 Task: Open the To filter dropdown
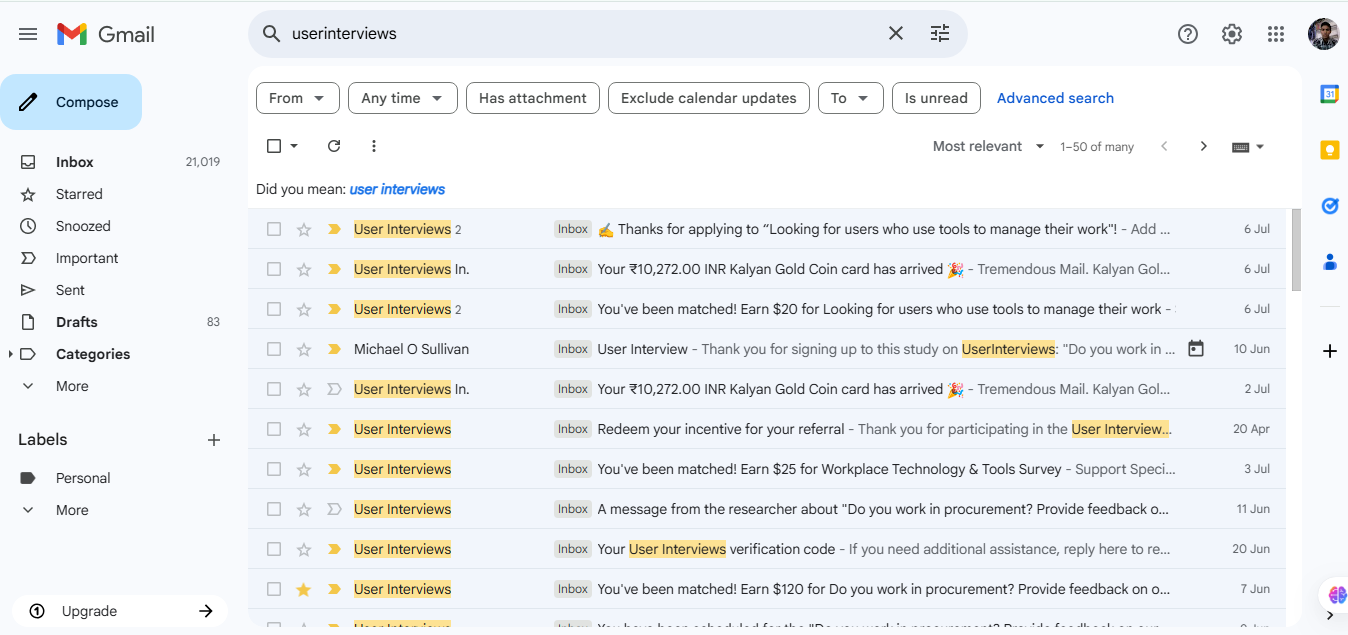coord(851,98)
